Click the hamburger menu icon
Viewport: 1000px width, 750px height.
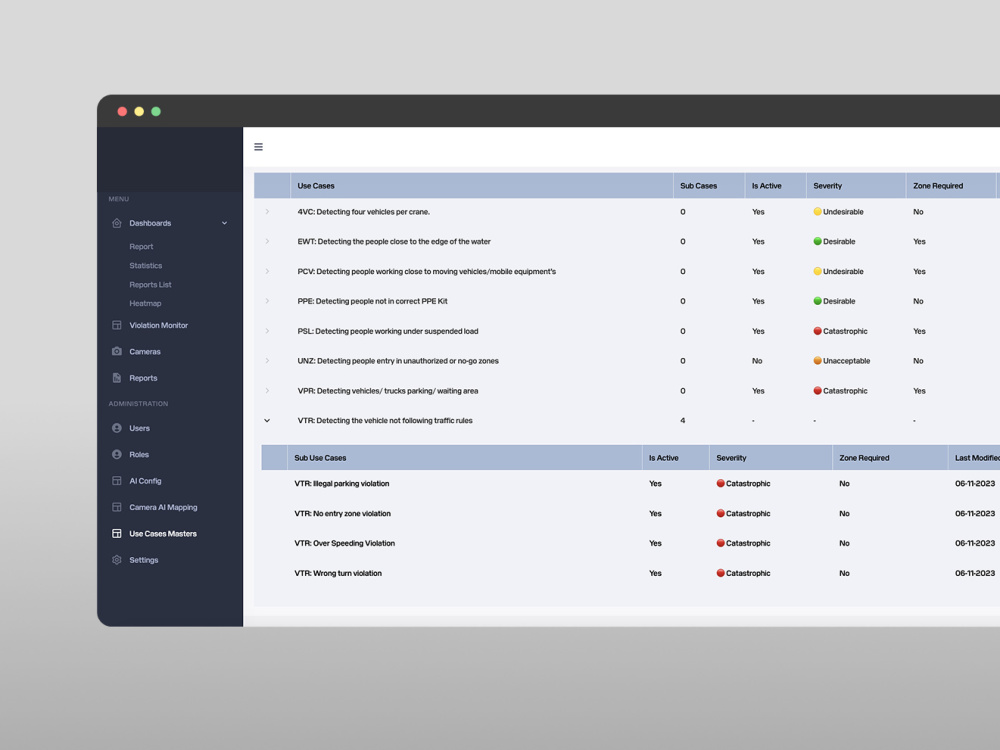click(x=258, y=147)
